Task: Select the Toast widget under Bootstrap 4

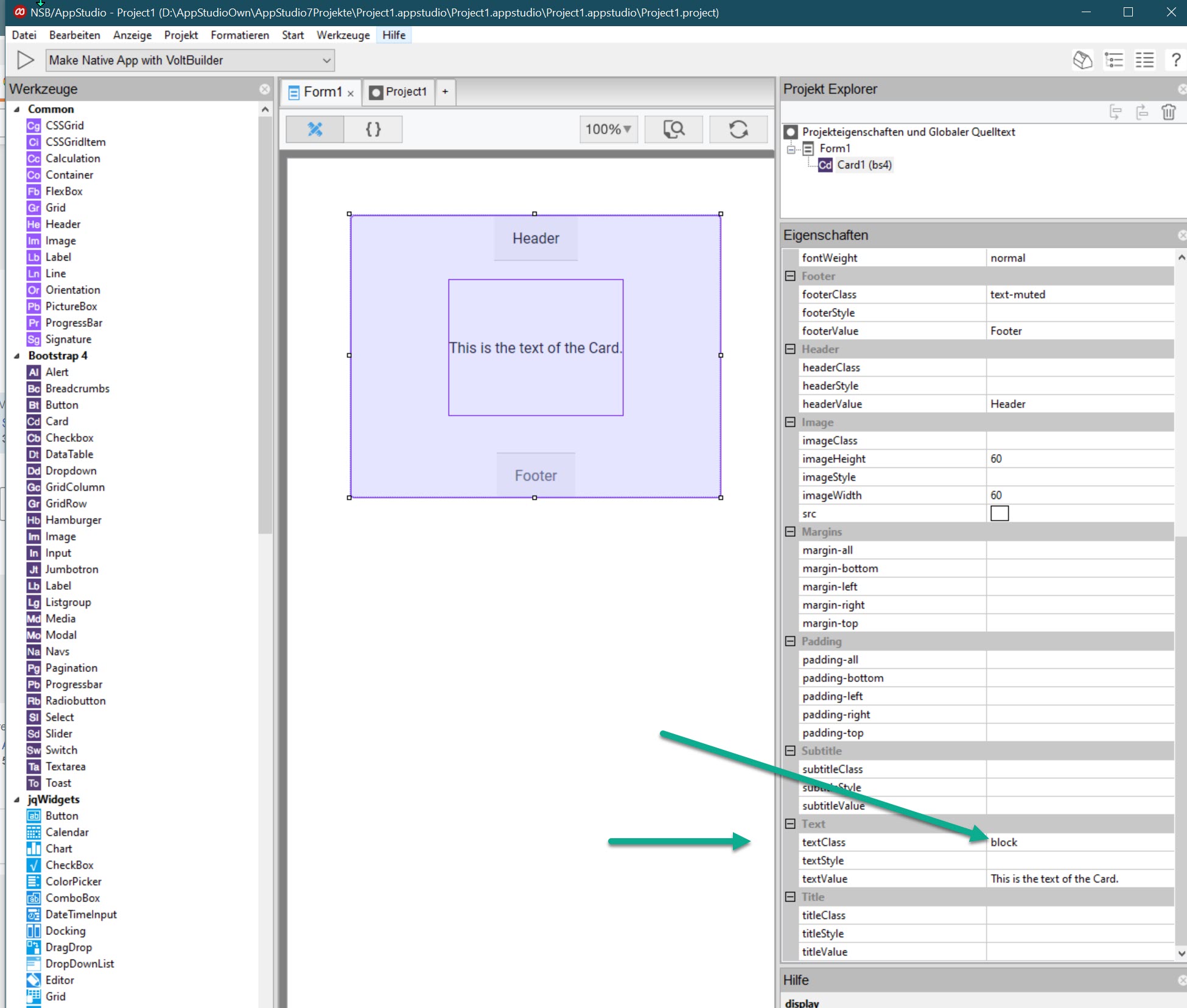Action: [x=57, y=783]
